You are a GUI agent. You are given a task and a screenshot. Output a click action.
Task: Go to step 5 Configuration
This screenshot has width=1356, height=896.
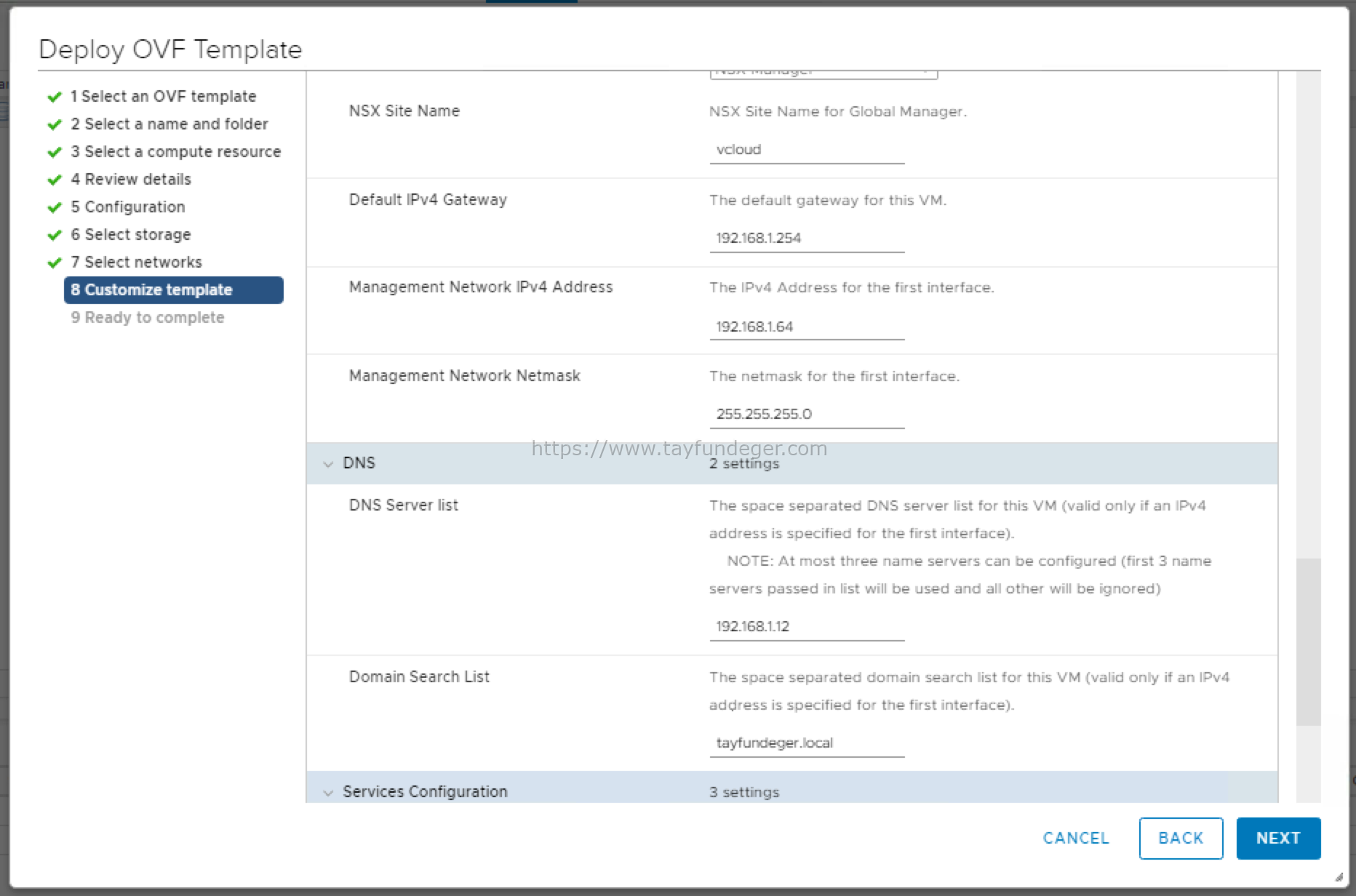pos(128,207)
